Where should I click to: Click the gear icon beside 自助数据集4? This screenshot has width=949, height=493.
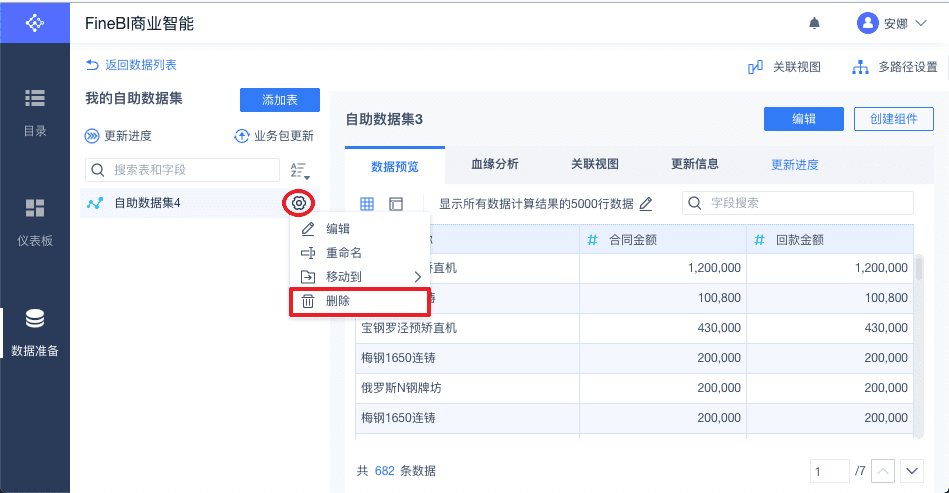(x=298, y=203)
